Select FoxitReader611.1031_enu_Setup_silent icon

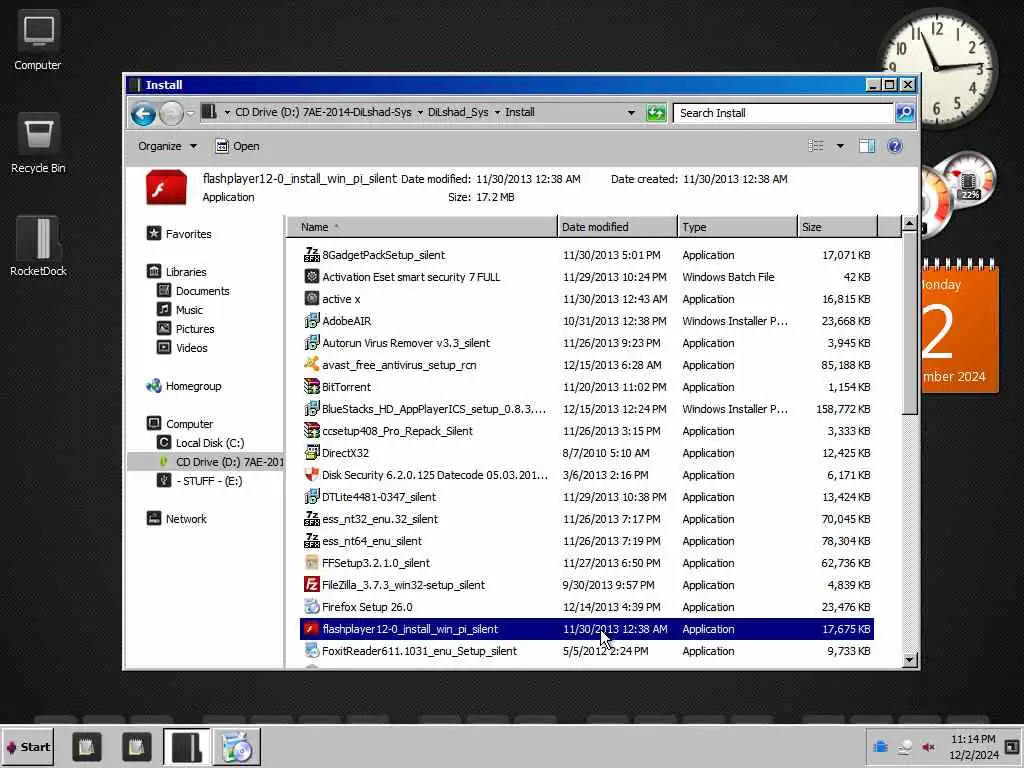point(312,650)
